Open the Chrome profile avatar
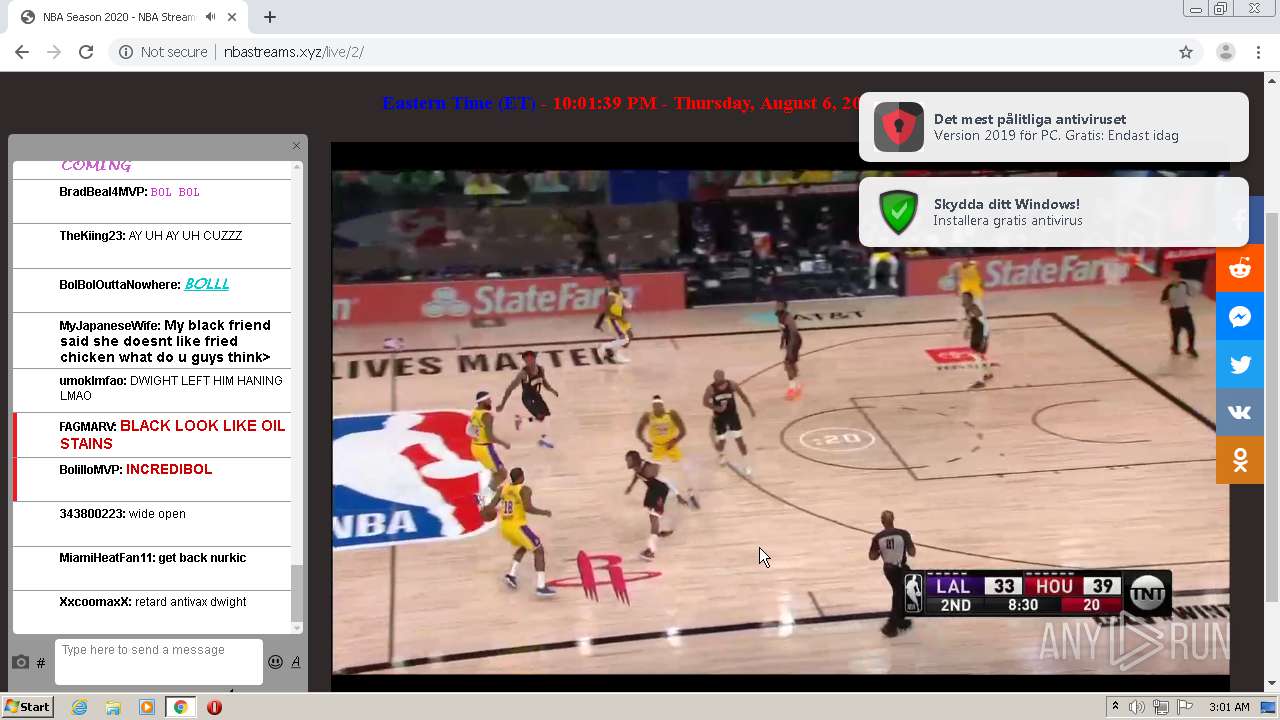The height and width of the screenshot is (720, 1280). click(1226, 52)
